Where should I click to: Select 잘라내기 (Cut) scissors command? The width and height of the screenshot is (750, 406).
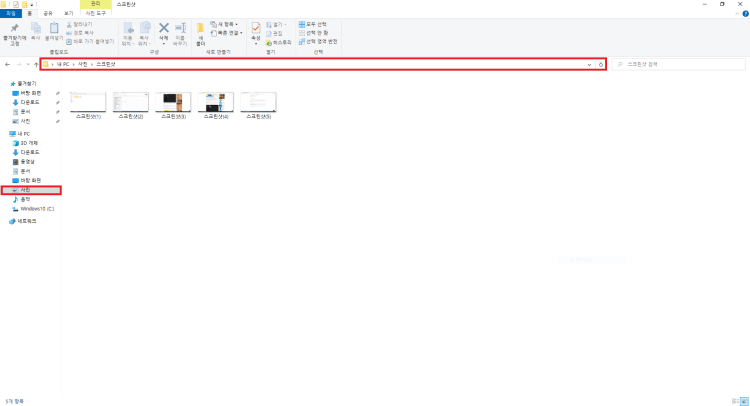(x=79, y=24)
